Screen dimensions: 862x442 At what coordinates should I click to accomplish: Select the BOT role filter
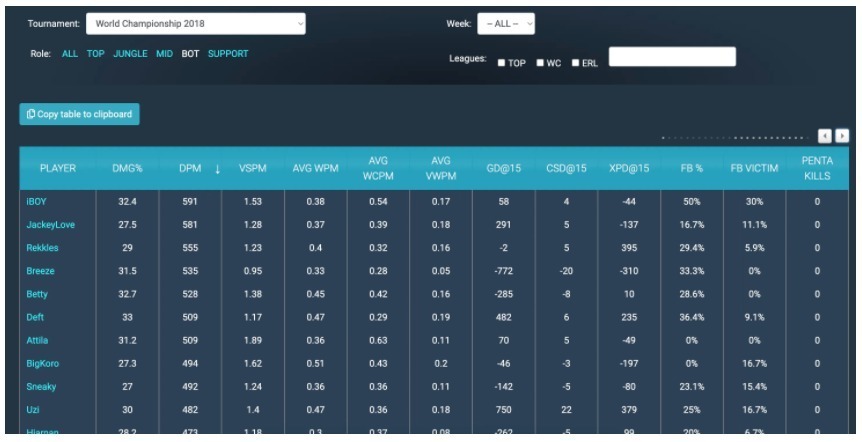pos(190,53)
